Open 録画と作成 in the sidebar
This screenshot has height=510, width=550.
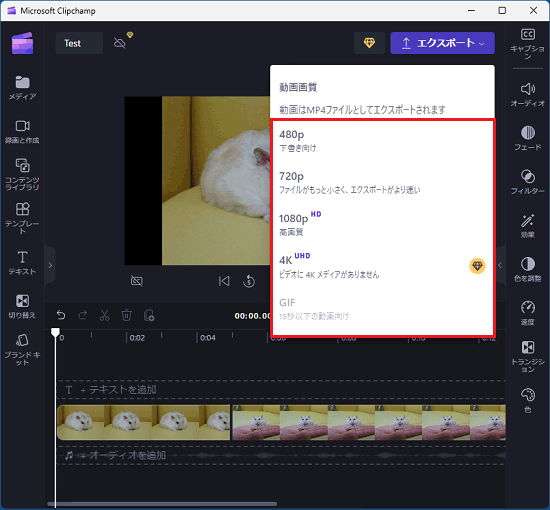pos(22,132)
